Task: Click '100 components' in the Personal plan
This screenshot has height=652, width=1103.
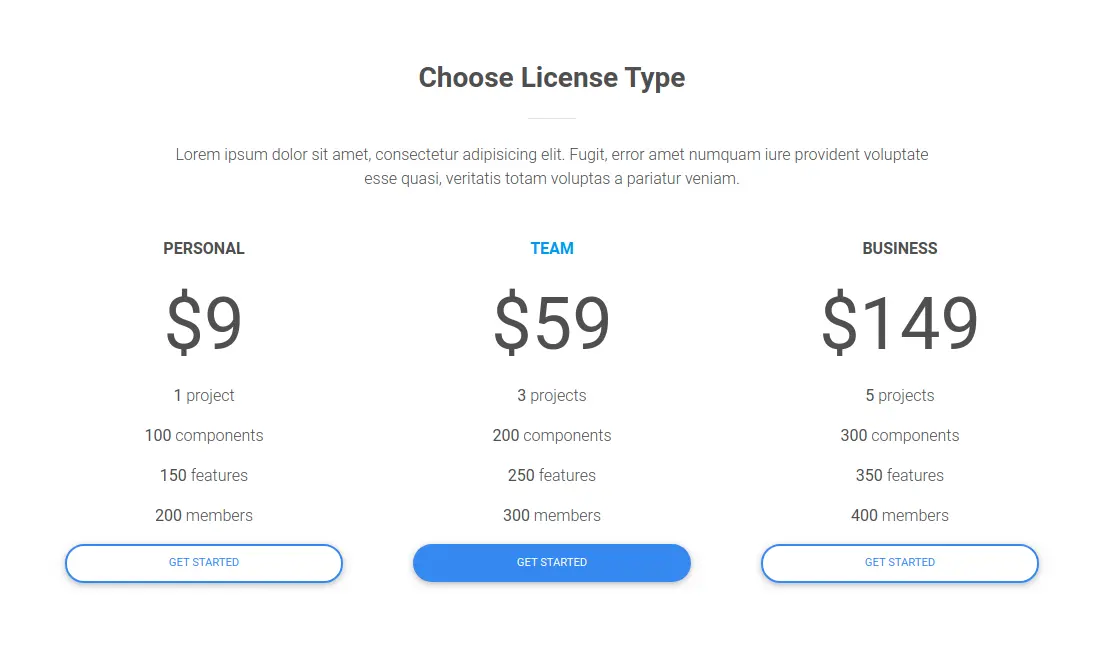Action: point(204,436)
